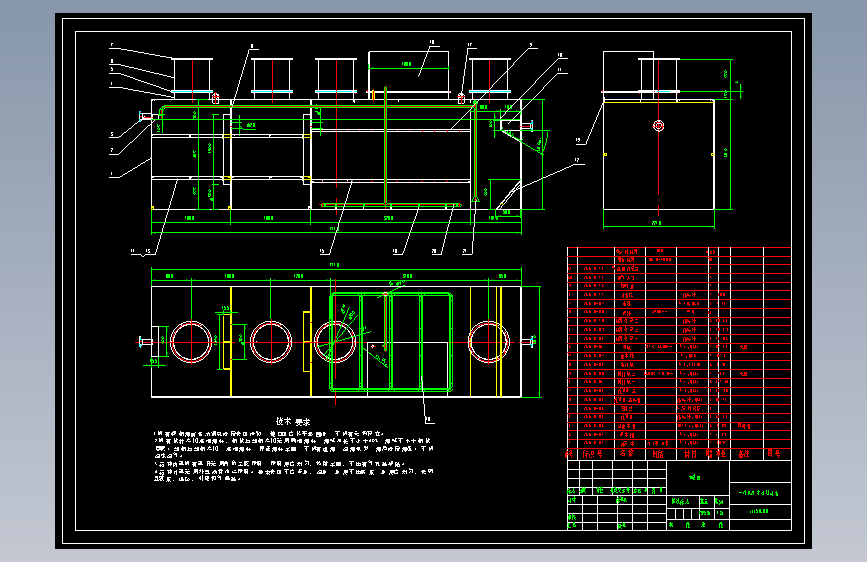Click the green vertical riser pipe in the front elevation
The width and height of the screenshot is (867, 562).
point(385,146)
